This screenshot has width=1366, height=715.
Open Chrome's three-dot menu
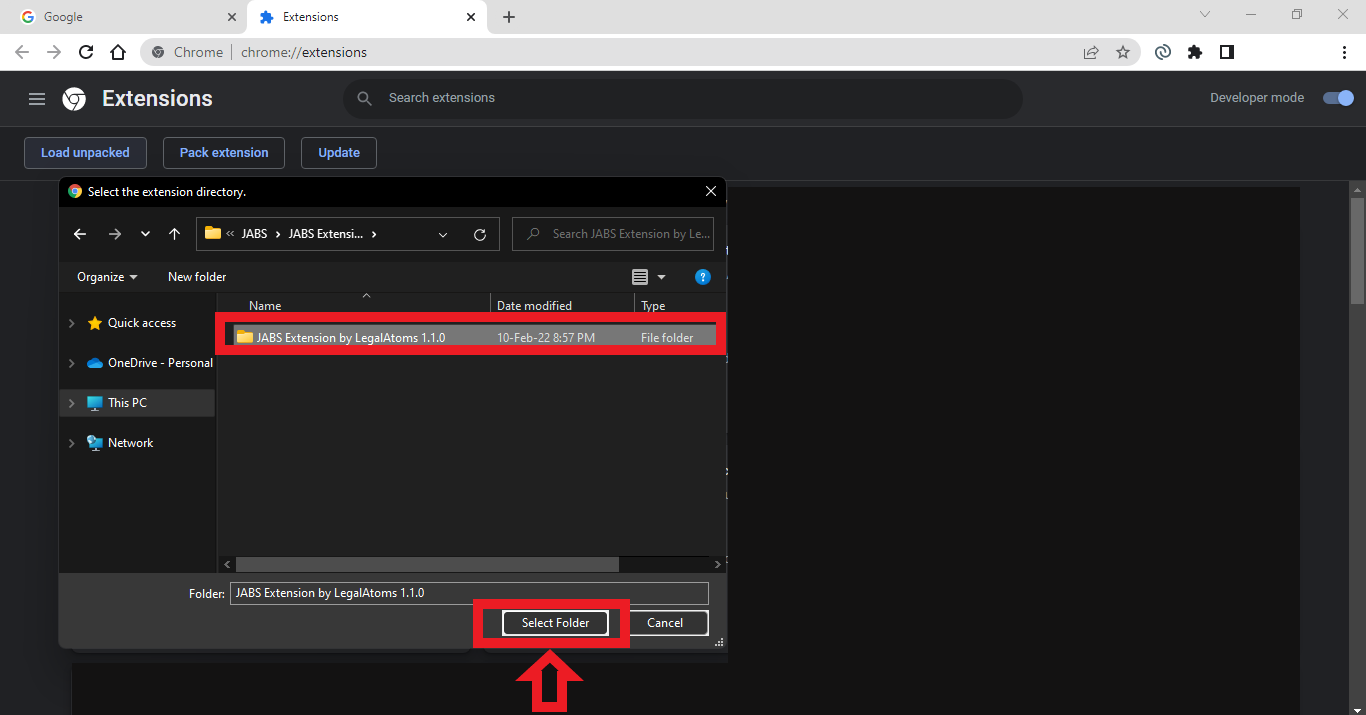[1345, 51]
